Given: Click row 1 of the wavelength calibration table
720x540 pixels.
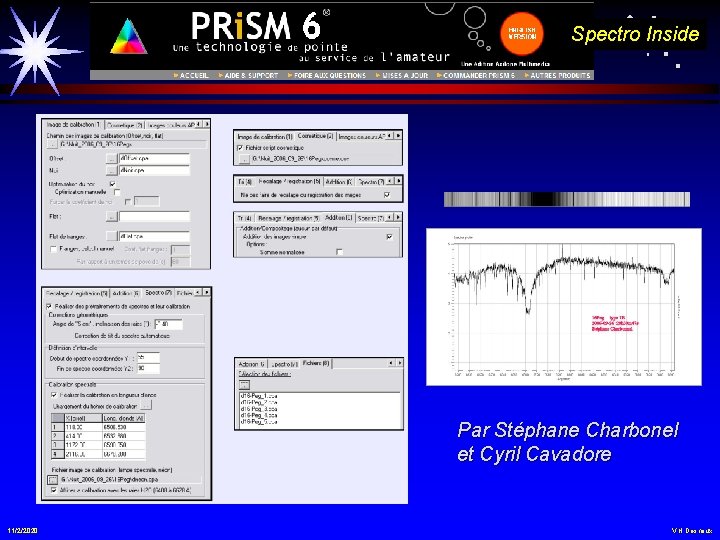Looking at the screenshot, I should (99, 427).
